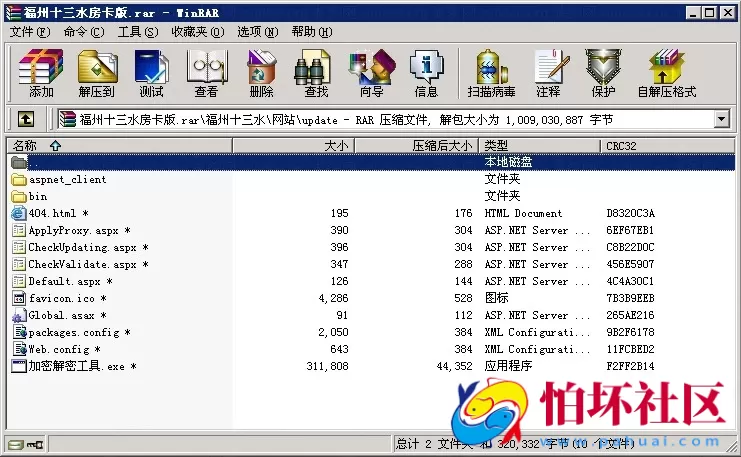Image resolution: width=741 pixels, height=457 pixels.
Task: Select the parent folder '..' row
Action: click(x=371, y=162)
